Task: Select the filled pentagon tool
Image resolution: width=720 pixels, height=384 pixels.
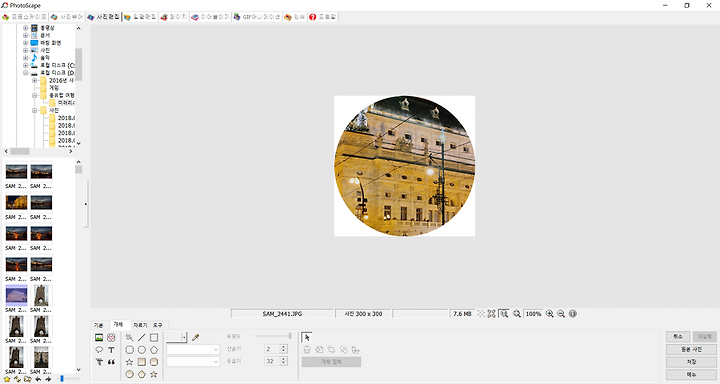Action: click(141, 374)
